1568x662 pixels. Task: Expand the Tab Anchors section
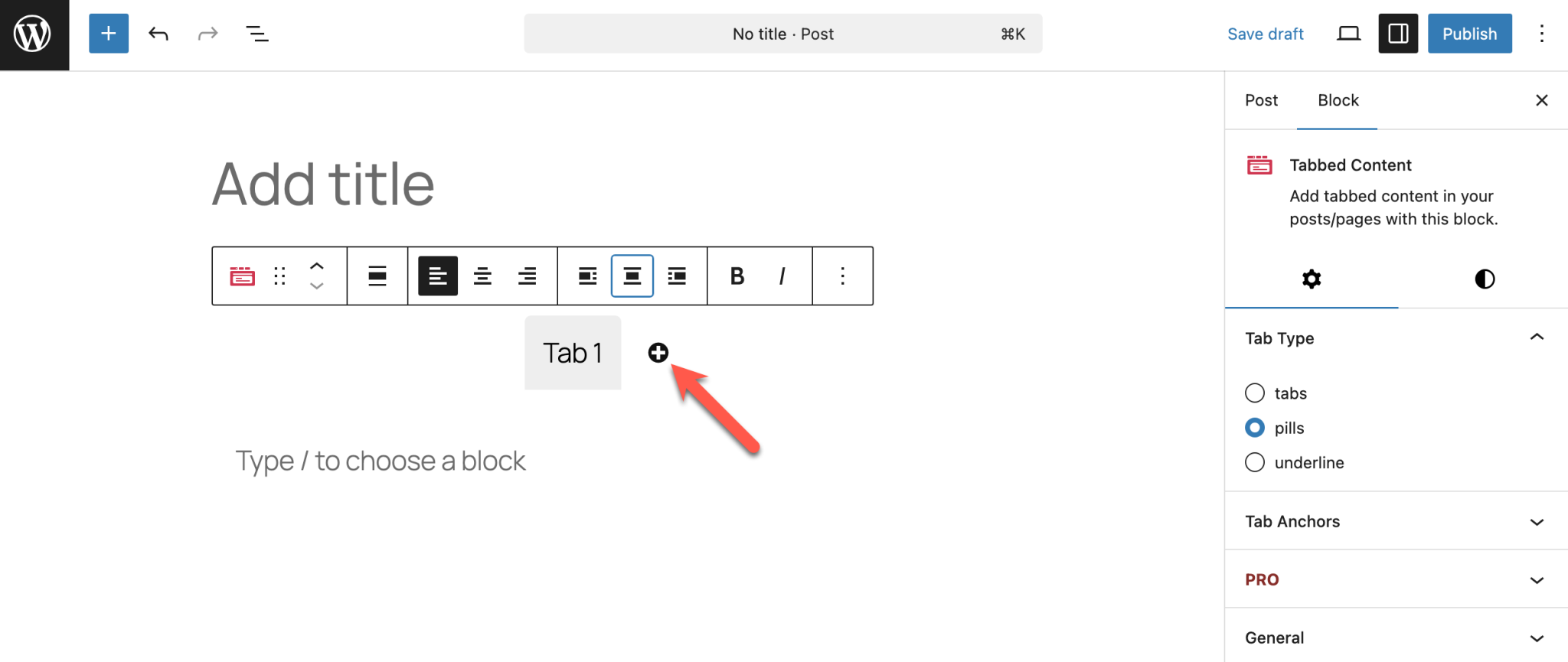[x=1537, y=521]
